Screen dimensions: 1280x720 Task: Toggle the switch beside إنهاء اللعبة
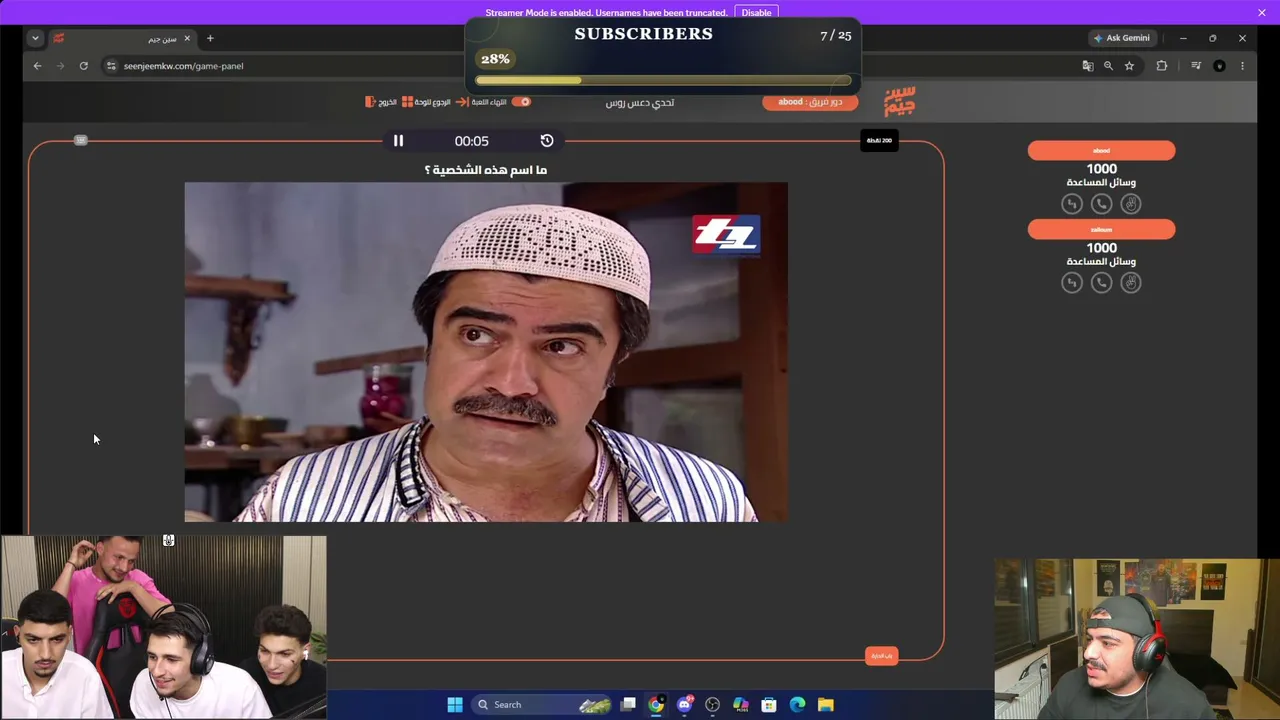522,102
